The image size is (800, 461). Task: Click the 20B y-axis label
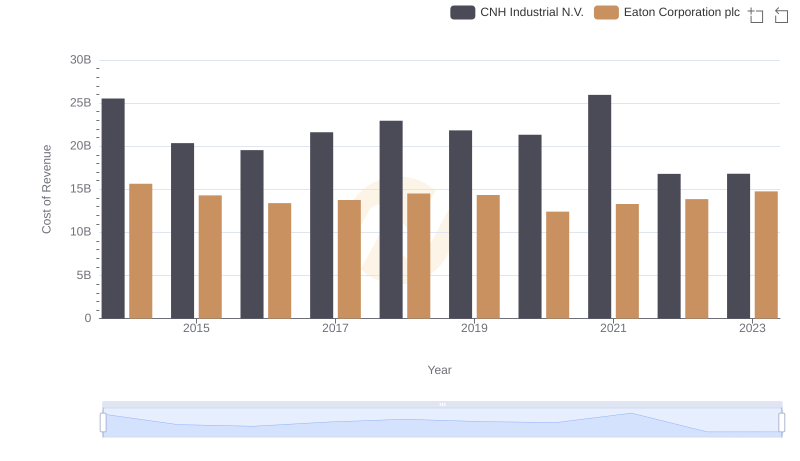(x=81, y=146)
